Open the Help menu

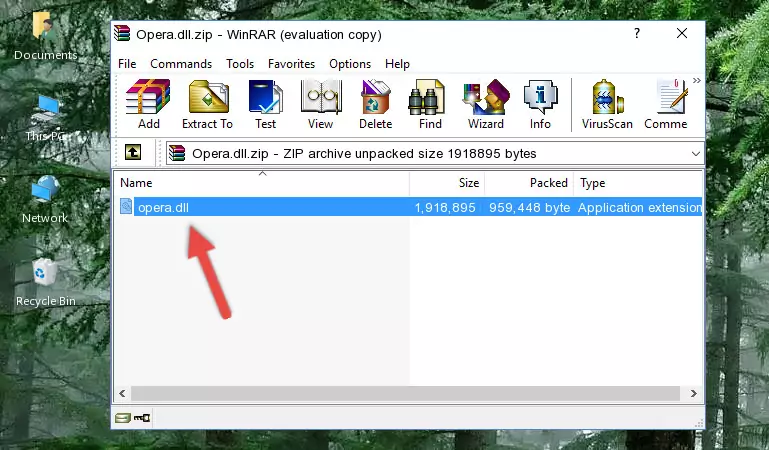coord(397,64)
